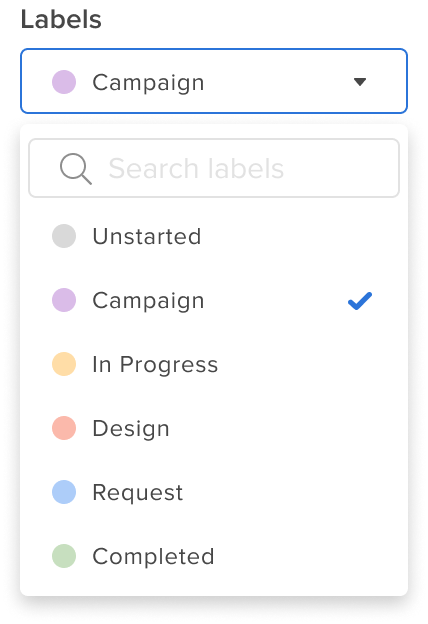Screen dimensions: 428x624
Task: Click the gray Unstarted color dot
Action: 64,236
